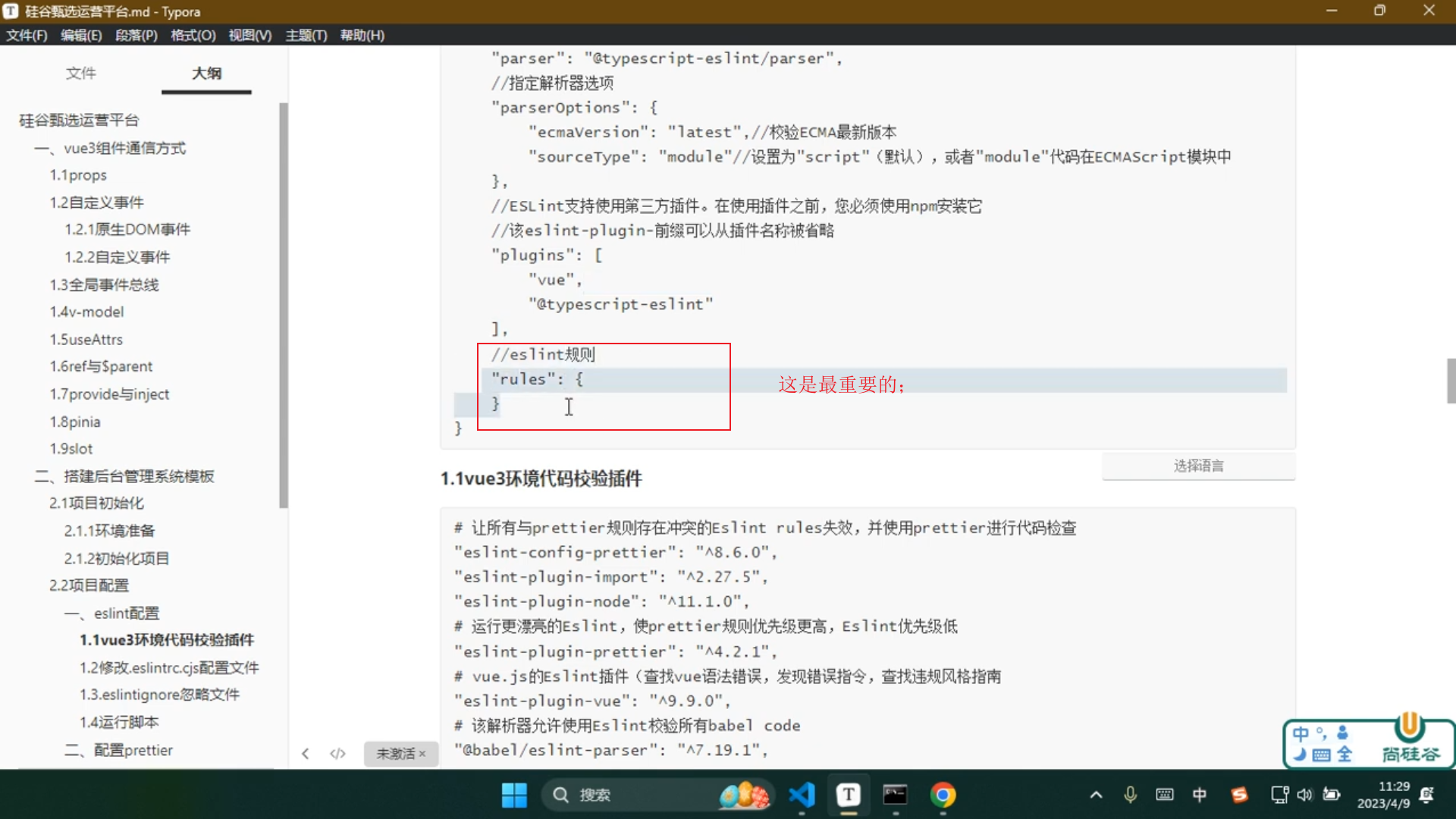Go to 一、vue3组件通信方式 in outline

110,148
